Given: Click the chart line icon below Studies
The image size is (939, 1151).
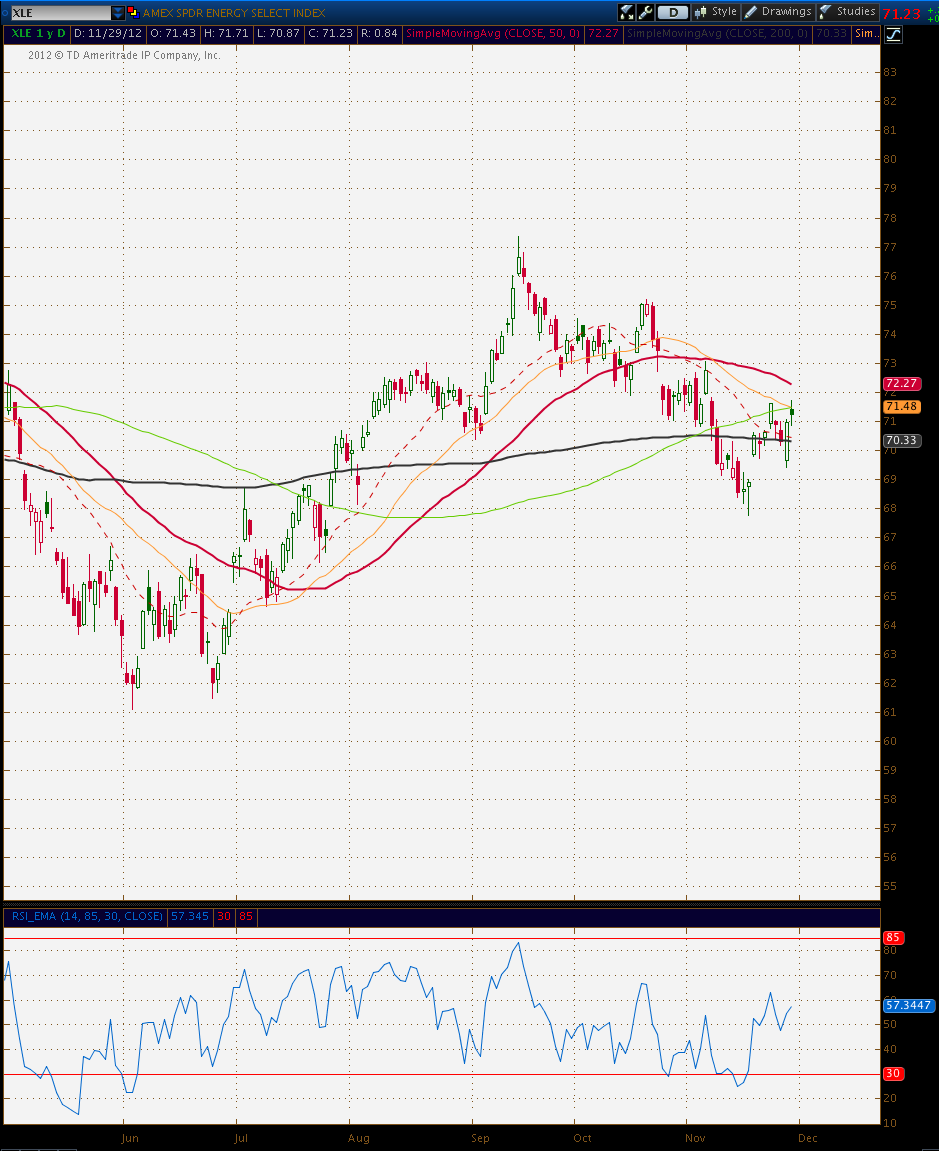Looking at the screenshot, I should click(x=893, y=34).
